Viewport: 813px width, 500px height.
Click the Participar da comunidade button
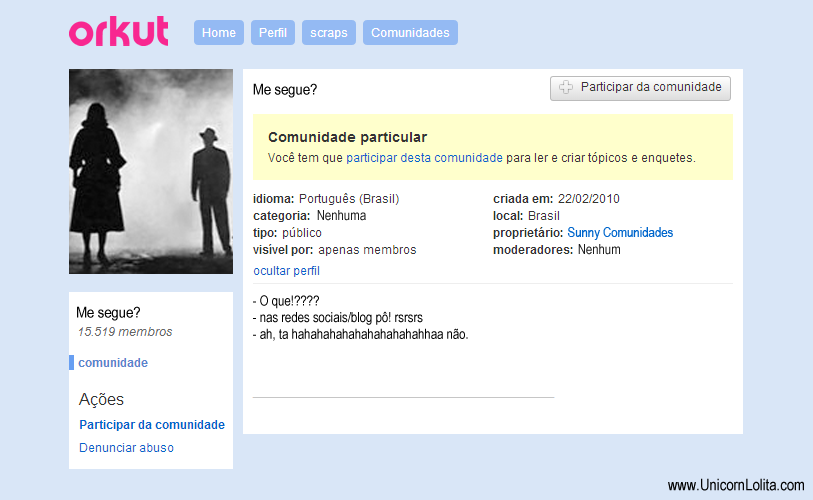(640, 88)
